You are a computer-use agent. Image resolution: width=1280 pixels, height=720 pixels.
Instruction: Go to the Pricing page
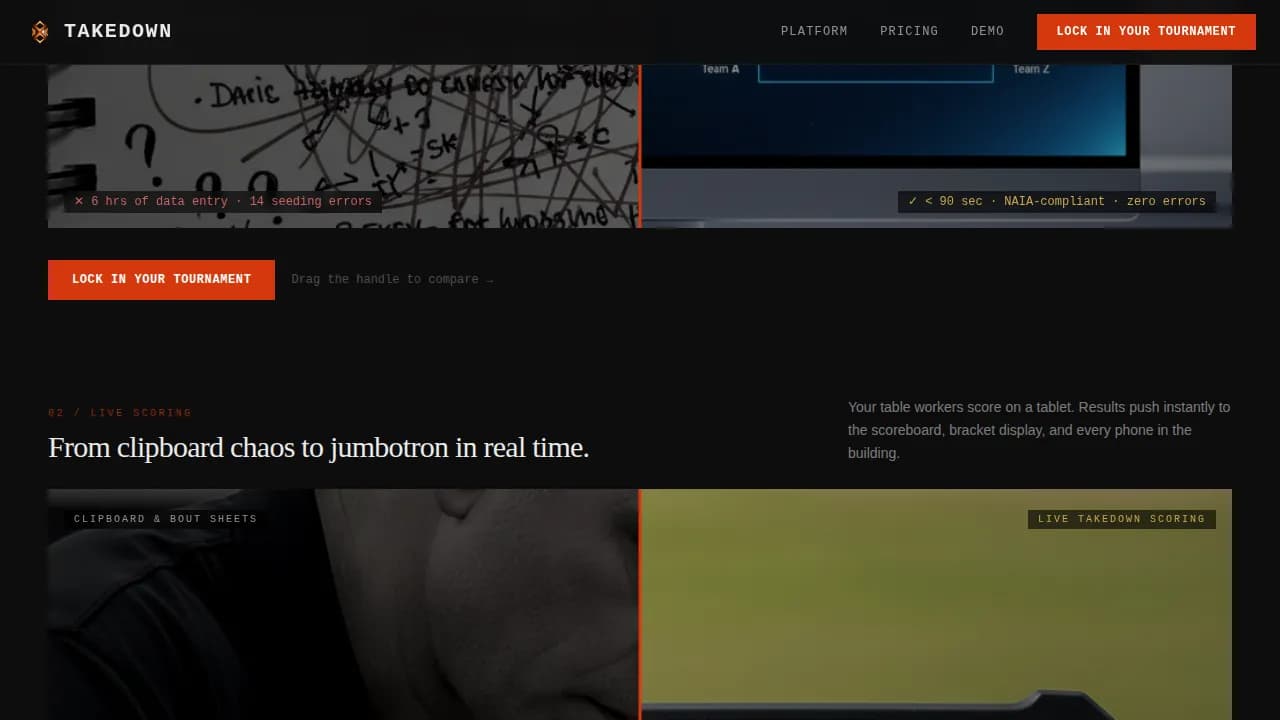click(909, 31)
